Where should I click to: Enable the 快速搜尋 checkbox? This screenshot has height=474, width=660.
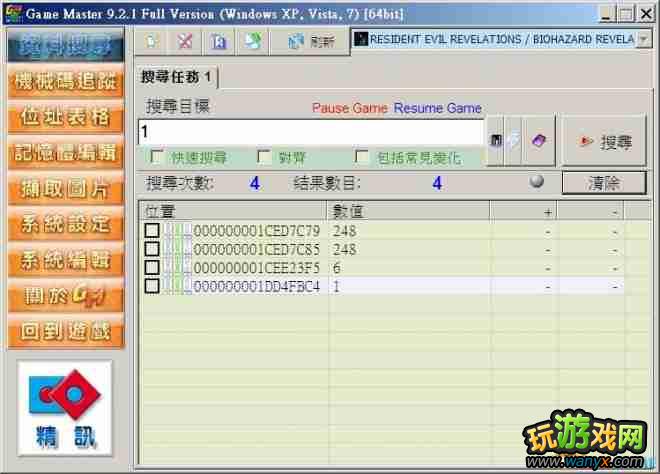[x=157, y=157]
